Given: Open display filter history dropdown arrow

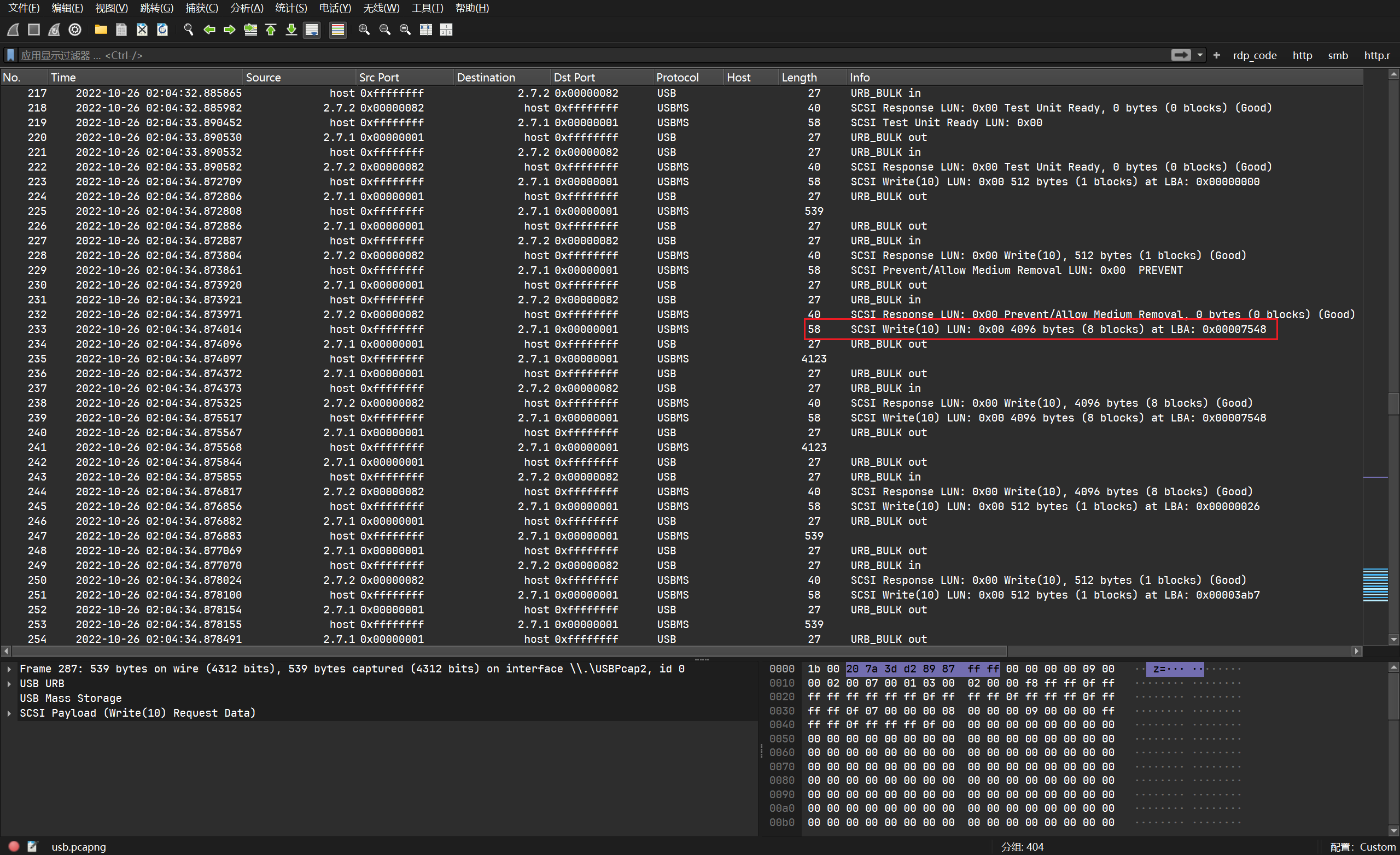Looking at the screenshot, I should click(x=1200, y=55).
